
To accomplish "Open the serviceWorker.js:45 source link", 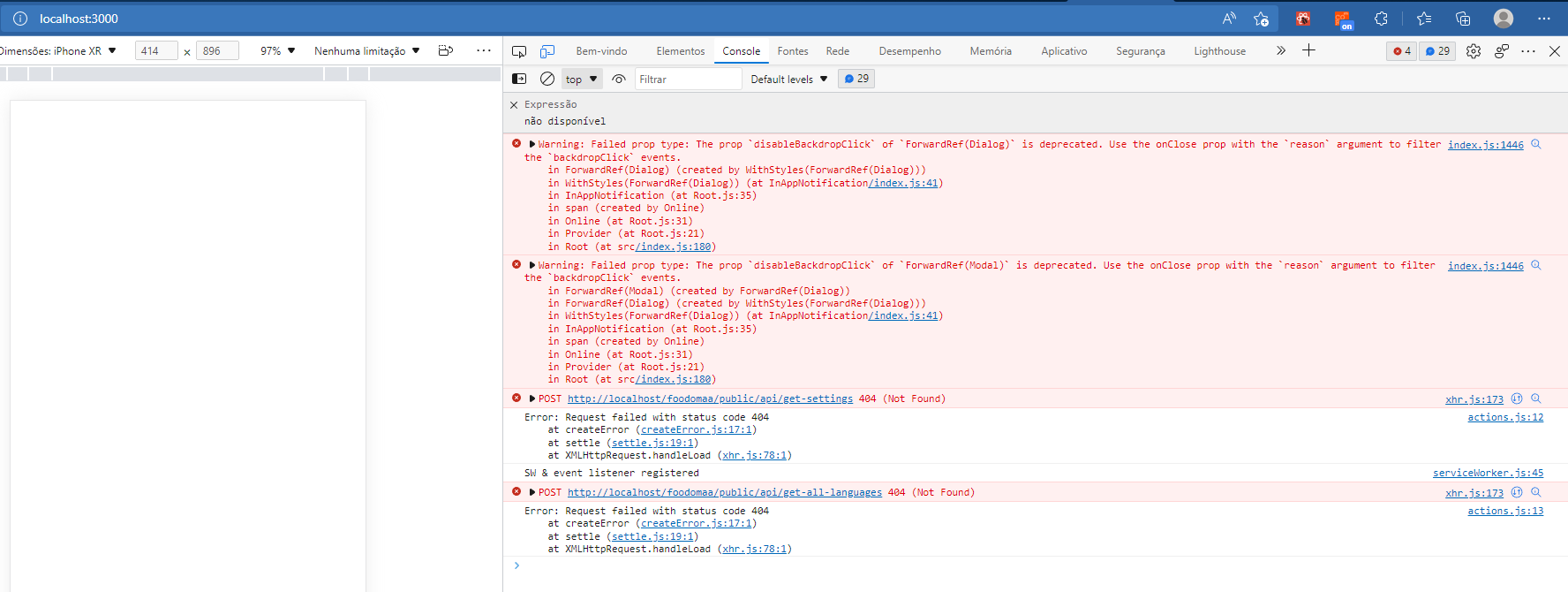I will pos(1488,473).
